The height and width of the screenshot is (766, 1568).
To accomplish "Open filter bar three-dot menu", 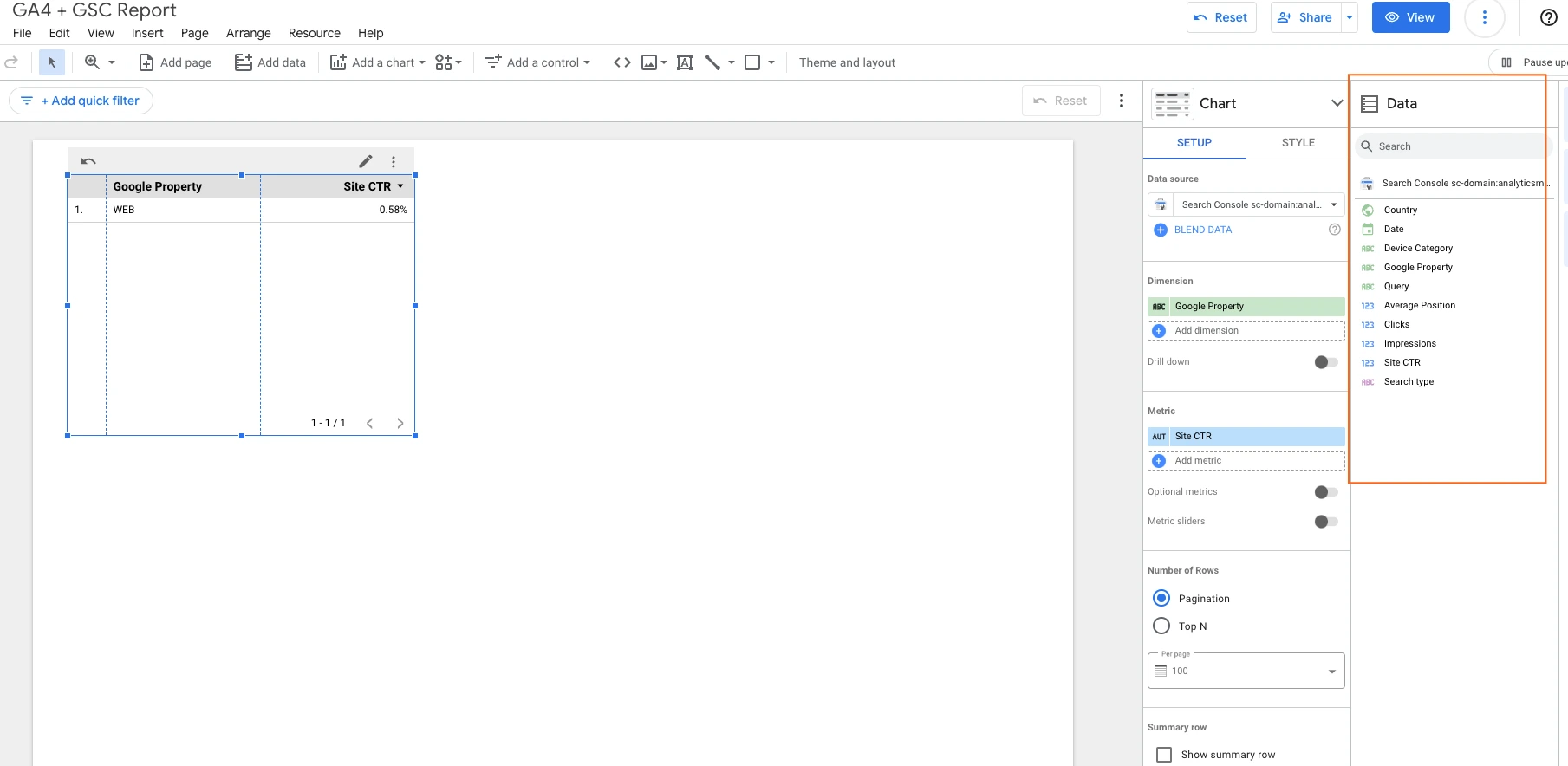I will tap(1122, 101).
